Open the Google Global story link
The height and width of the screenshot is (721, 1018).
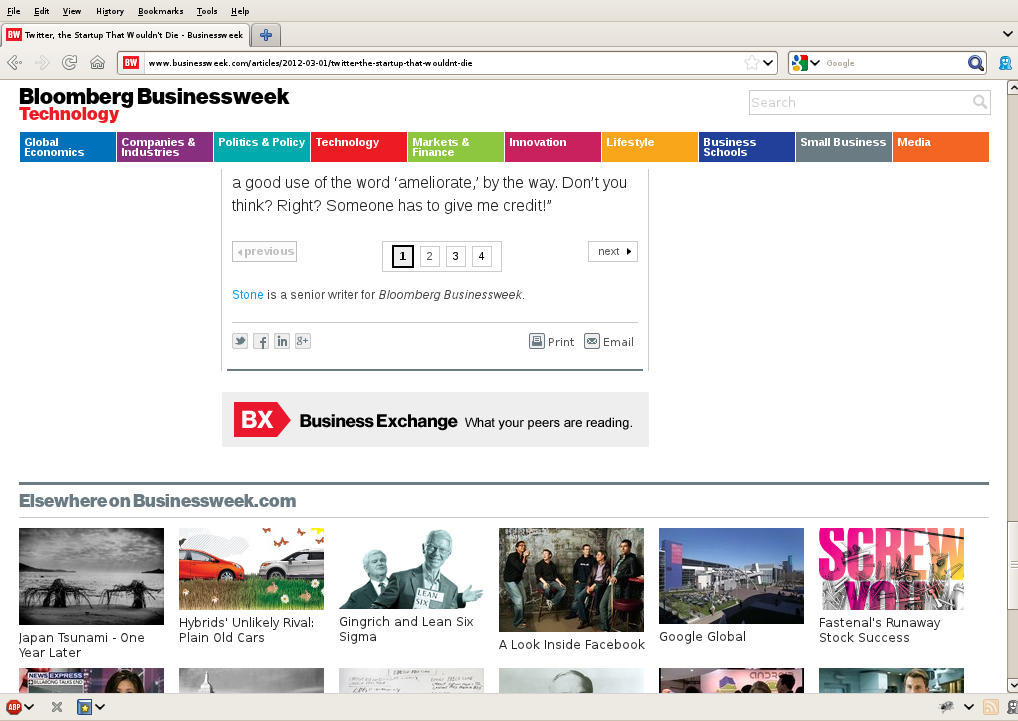coord(702,637)
